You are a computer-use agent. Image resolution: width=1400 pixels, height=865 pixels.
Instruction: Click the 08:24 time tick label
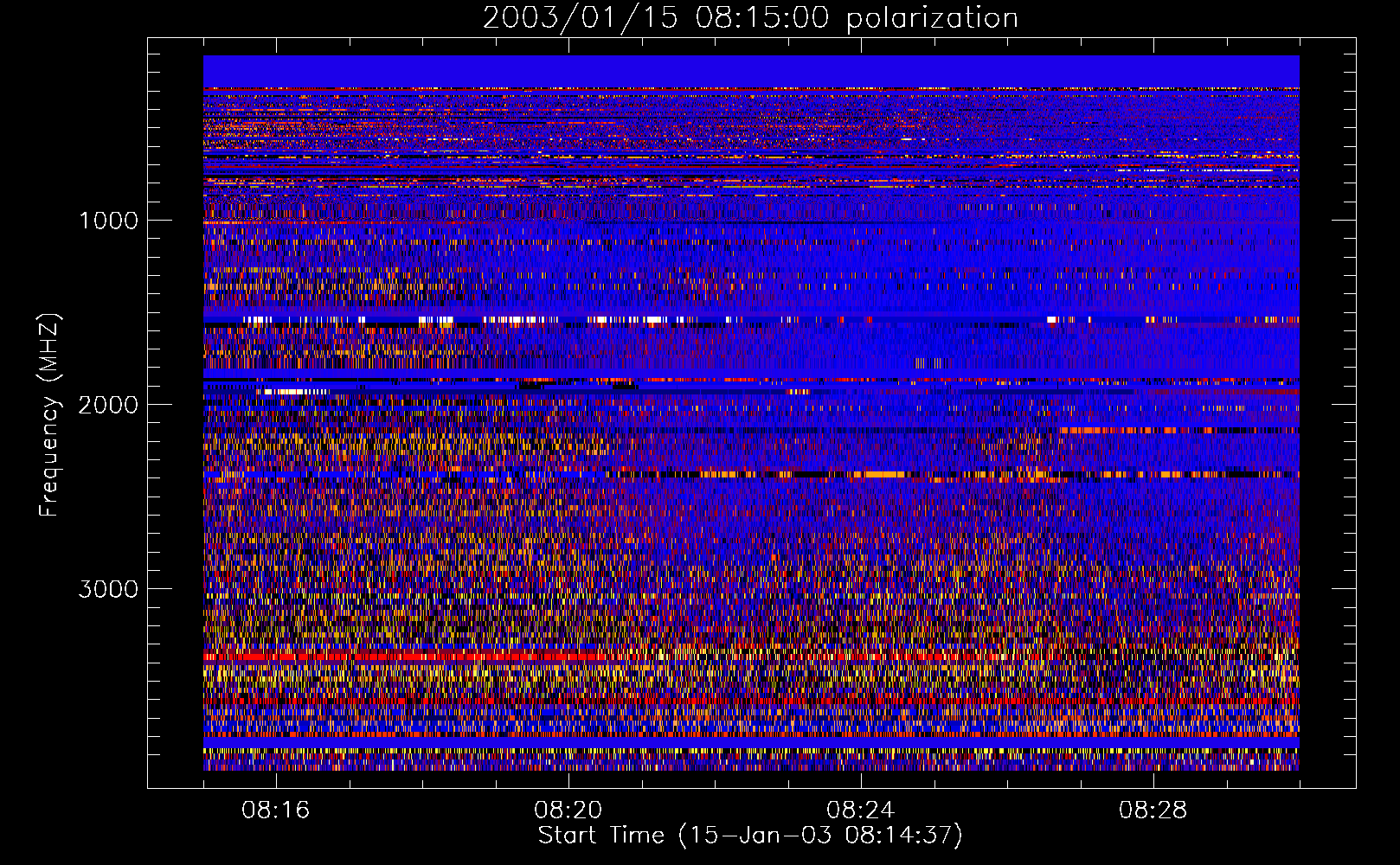[860, 811]
